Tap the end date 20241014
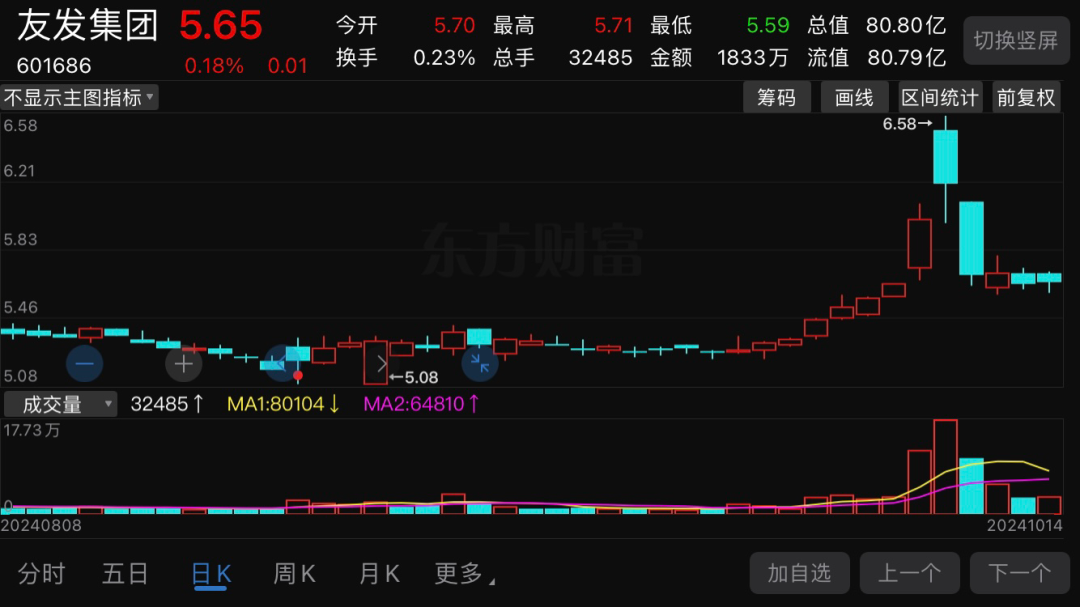This screenshot has width=1080, height=607. [1024, 526]
